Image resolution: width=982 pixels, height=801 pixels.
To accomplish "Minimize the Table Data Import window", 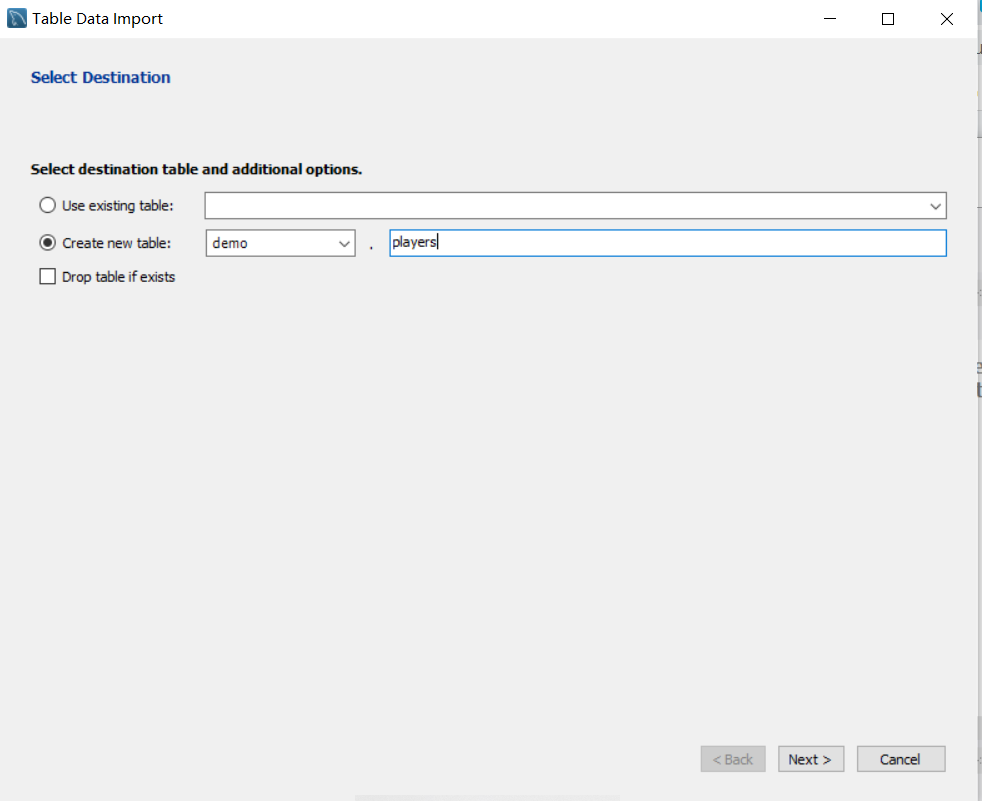I will tap(830, 19).
